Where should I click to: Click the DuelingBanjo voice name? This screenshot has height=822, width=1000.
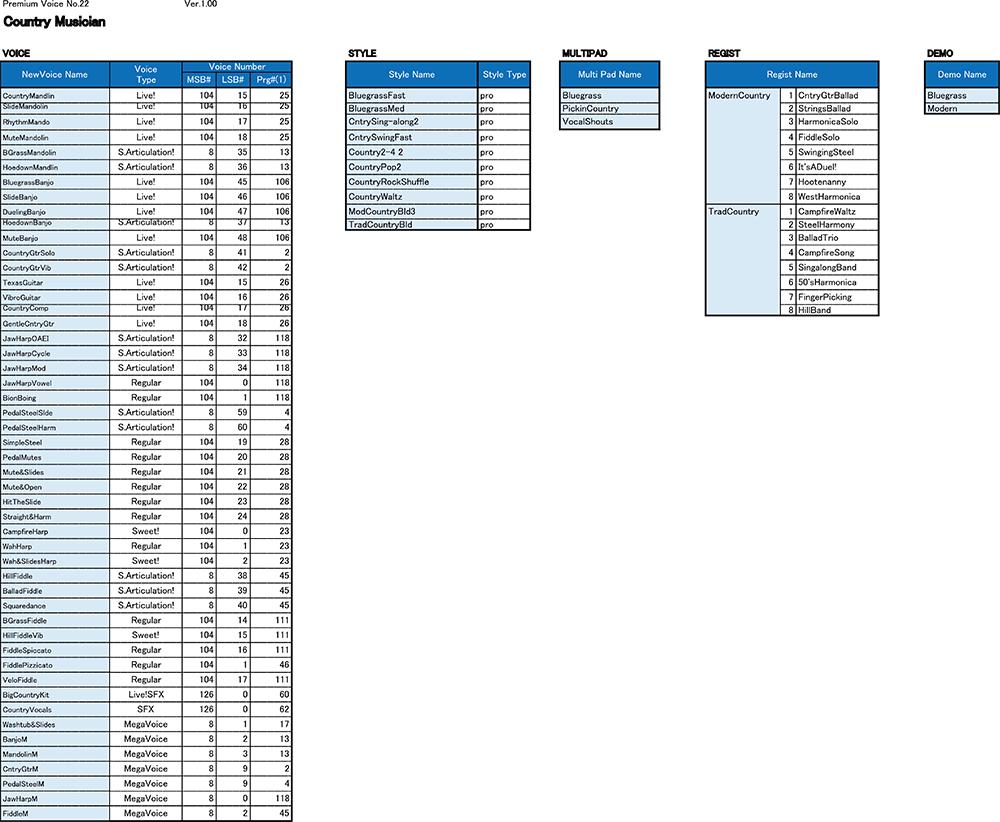point(55,212)
